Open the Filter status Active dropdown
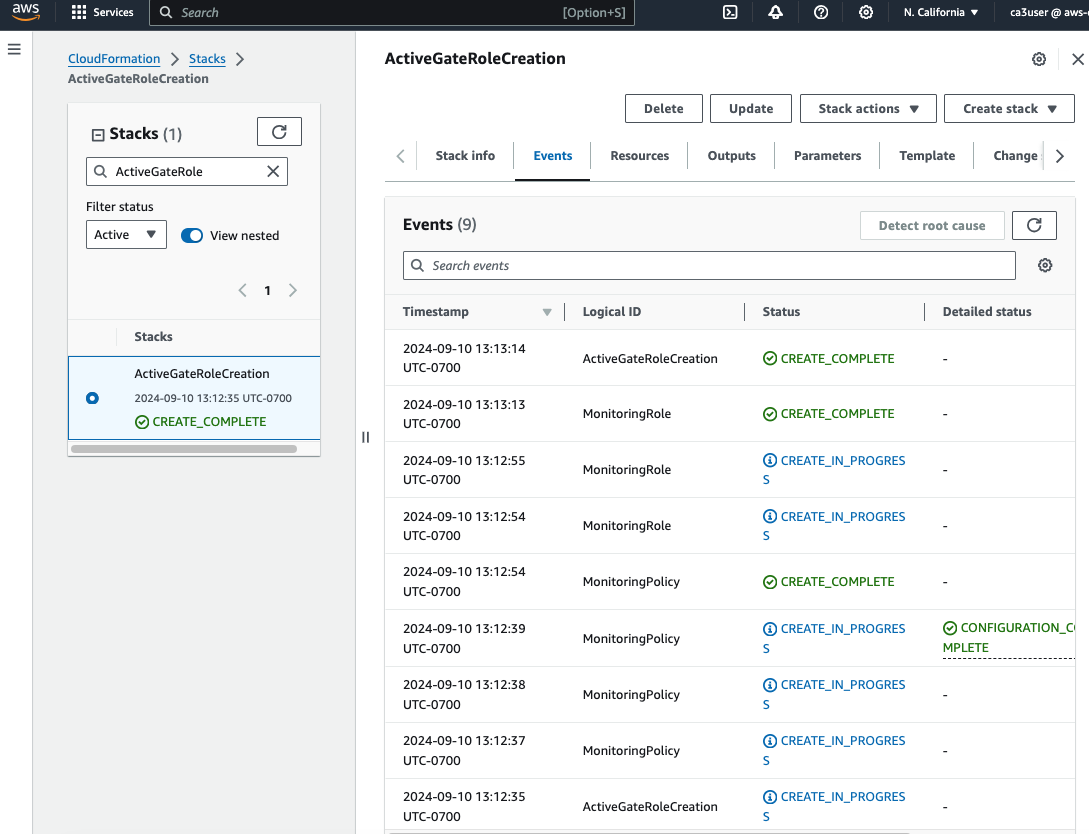The width and height of the screenshot is (1089, 834). coord(126,234)
